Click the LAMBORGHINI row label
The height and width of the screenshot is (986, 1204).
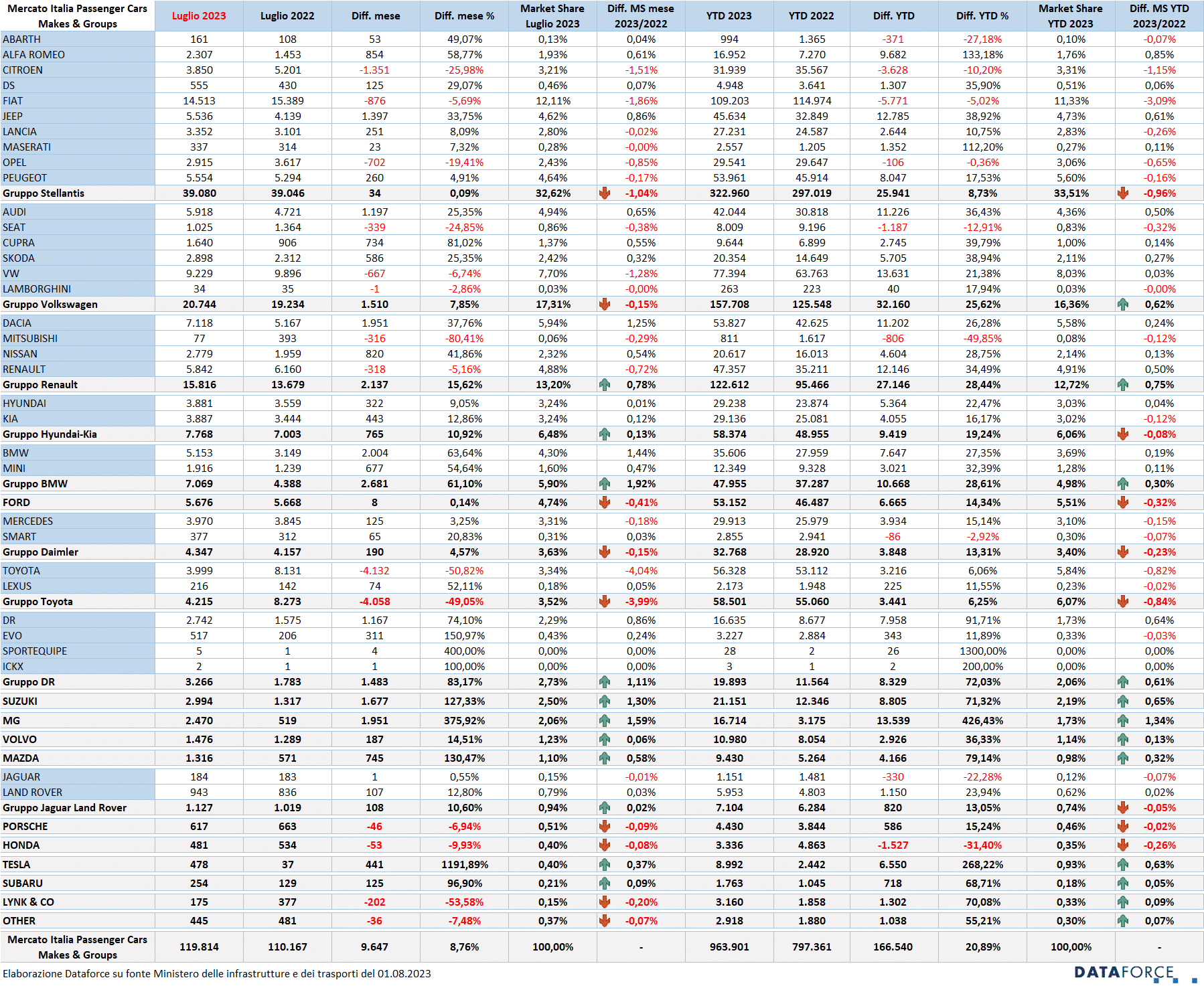[x=37, y=289]
